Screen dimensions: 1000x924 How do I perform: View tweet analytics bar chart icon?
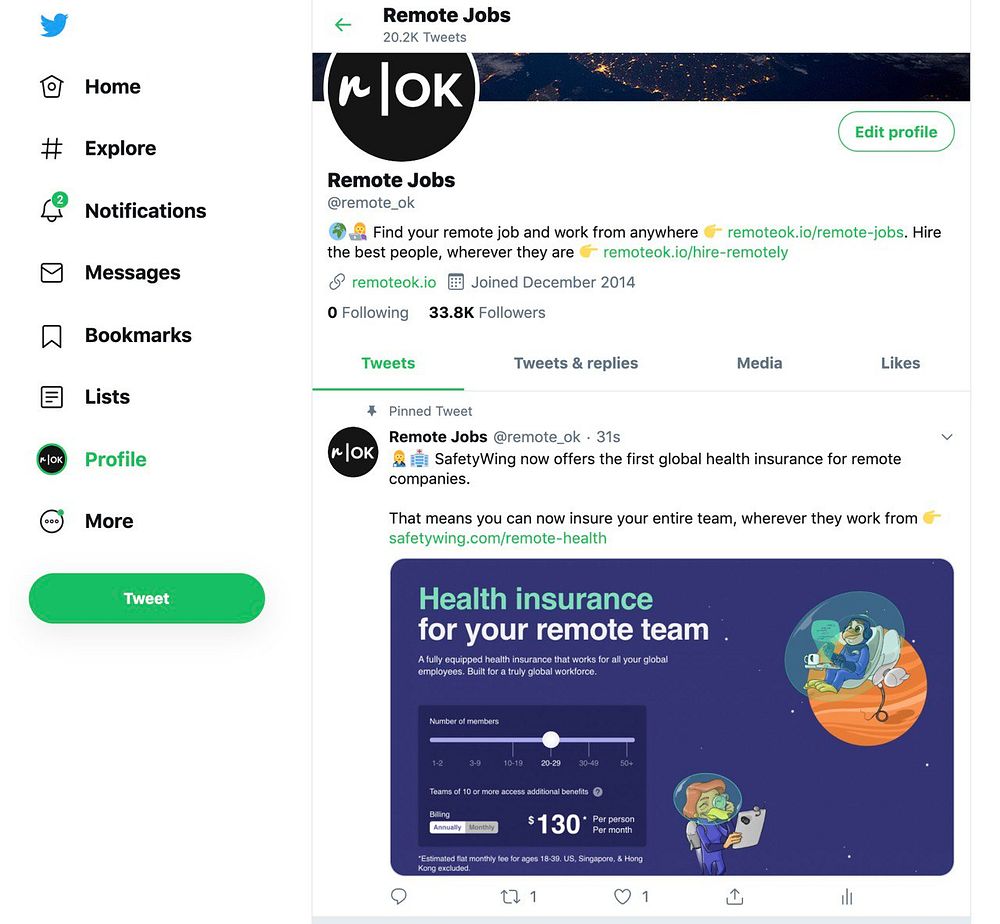click(847, 897)
